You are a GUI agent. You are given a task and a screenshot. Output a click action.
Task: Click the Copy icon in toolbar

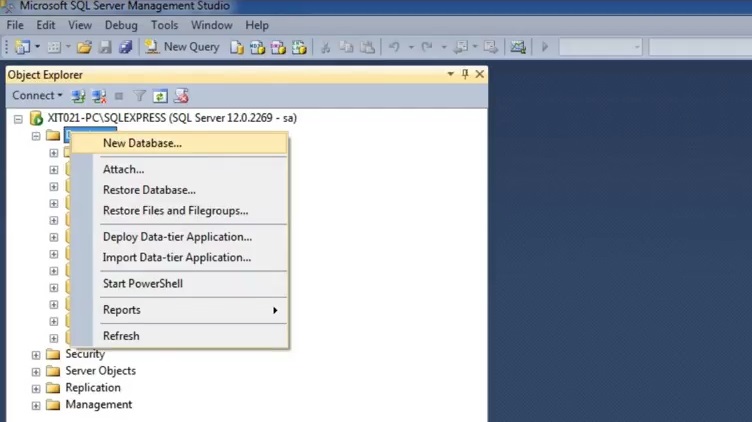tap(346, 47)
